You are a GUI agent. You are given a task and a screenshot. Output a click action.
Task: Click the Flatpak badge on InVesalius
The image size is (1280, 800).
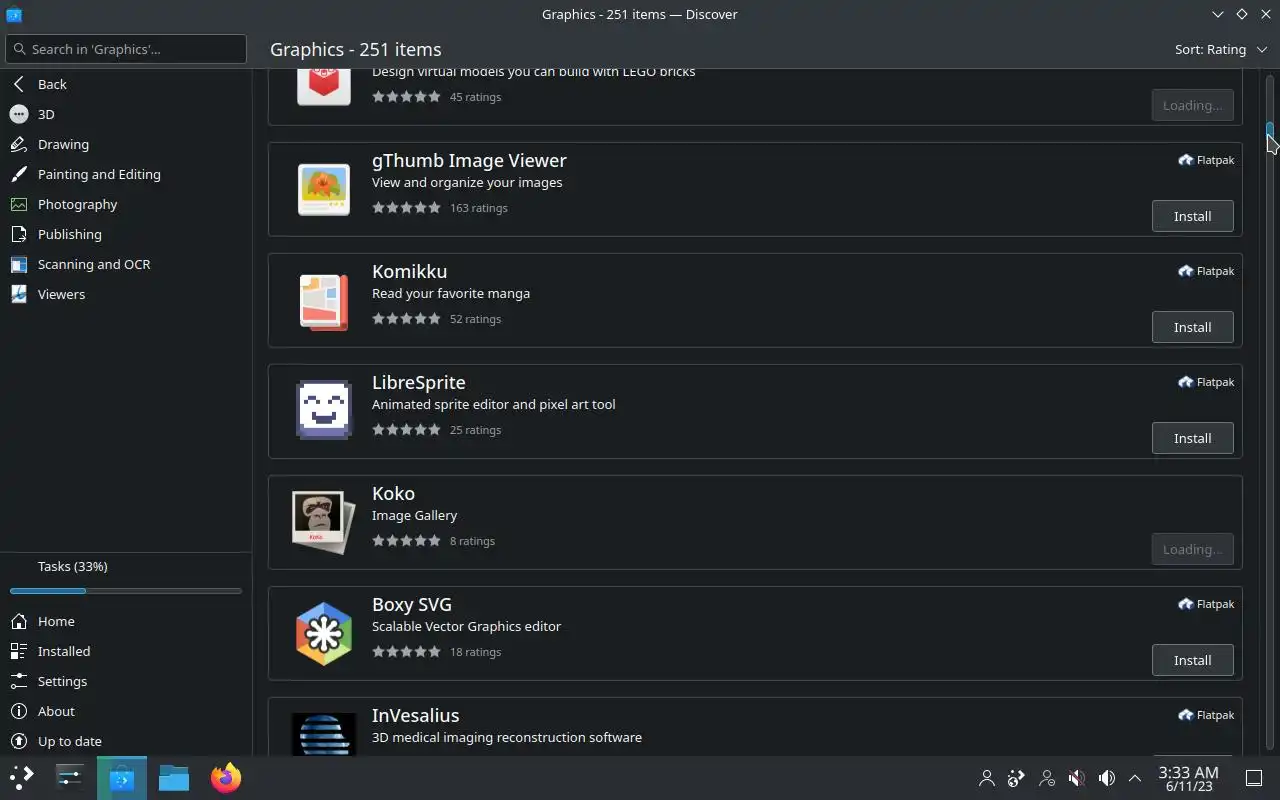coord(1206,715)
